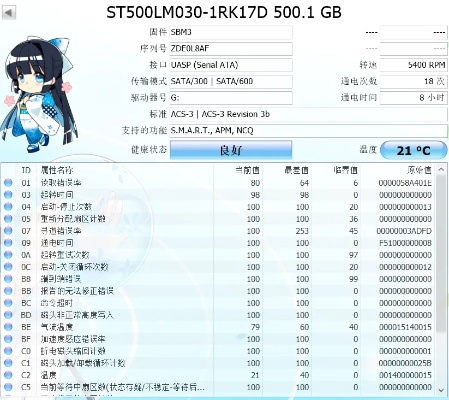Image resolution: width=449 pixels, height=400 pixels.
Task: Select the 起转时间 attribute name
Action: [x=57, y=195]
